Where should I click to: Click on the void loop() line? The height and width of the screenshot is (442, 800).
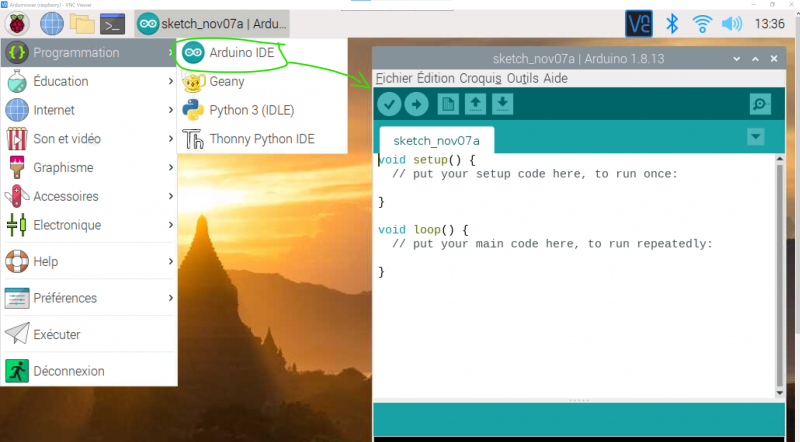pos(423,230)
